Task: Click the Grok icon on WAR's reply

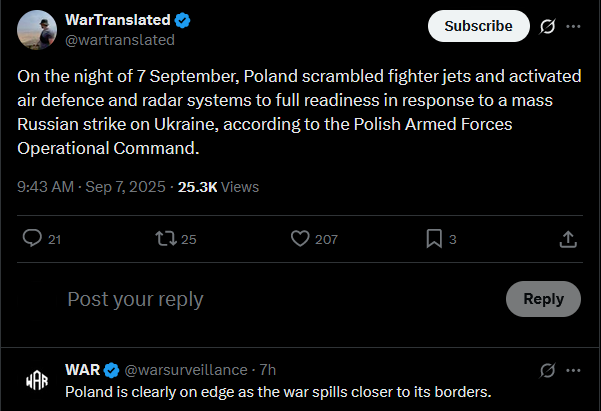Action: tap(547, 371)
